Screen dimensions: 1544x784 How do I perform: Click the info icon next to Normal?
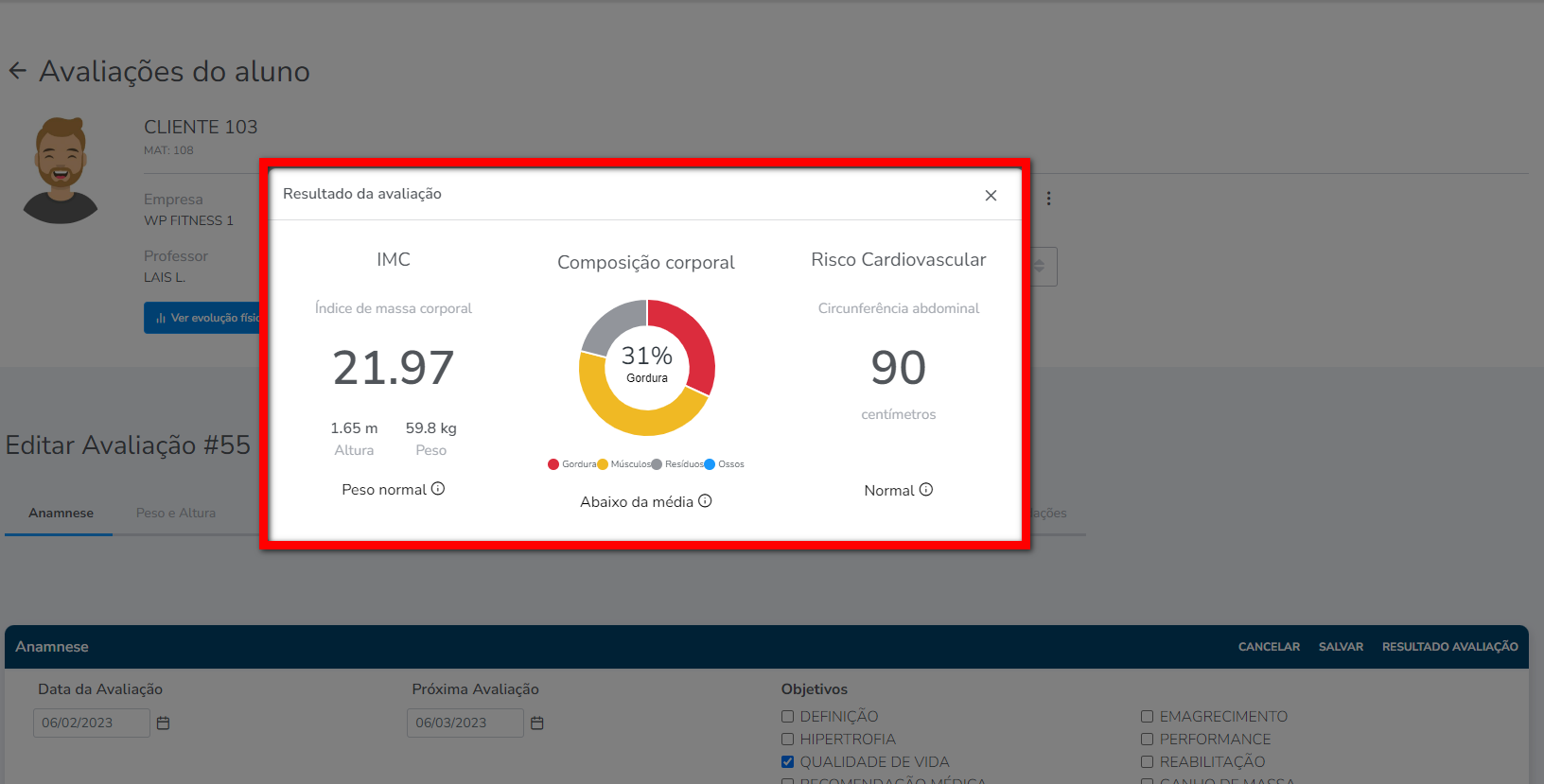pyautogui.click(x=926, y=490)
